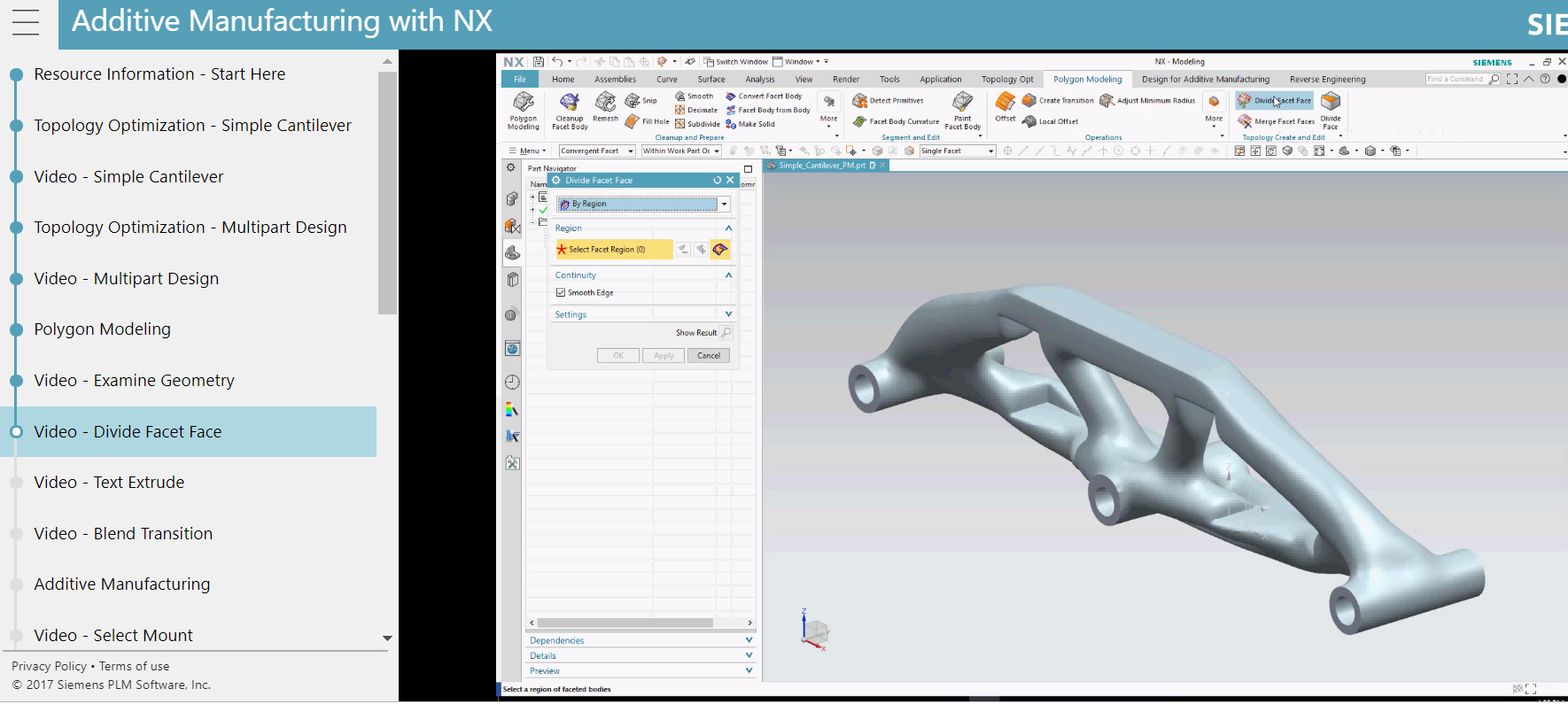This screenshot has width=1568, height=704.
Task: Switch to the Topology Opt ribbon tab
Action: [x=1007, y=79]
